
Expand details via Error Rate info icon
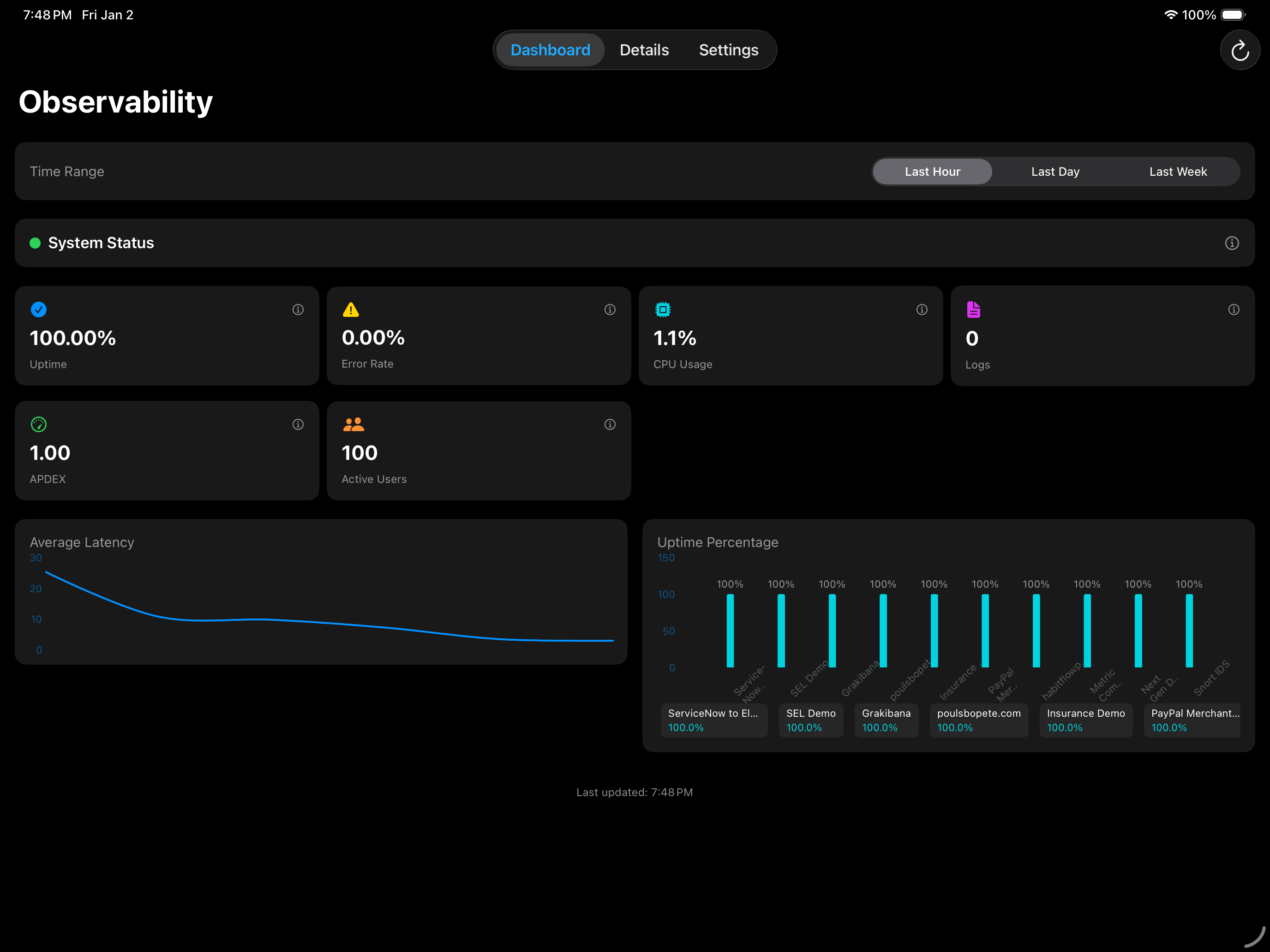tap(610, 309)
